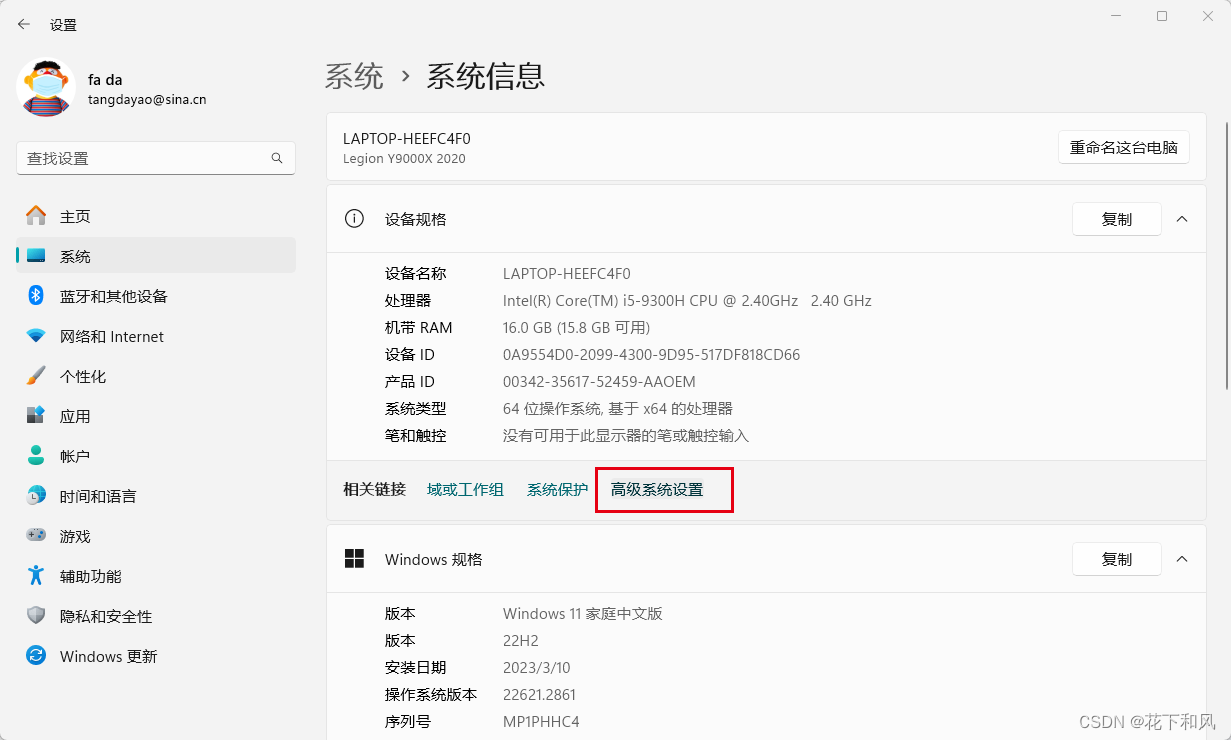Image resolution: width=1231 pixels, height=740 pixels.
Task: Click the Bluetooth icon in sidebar
Action: [x=36, y=296]
